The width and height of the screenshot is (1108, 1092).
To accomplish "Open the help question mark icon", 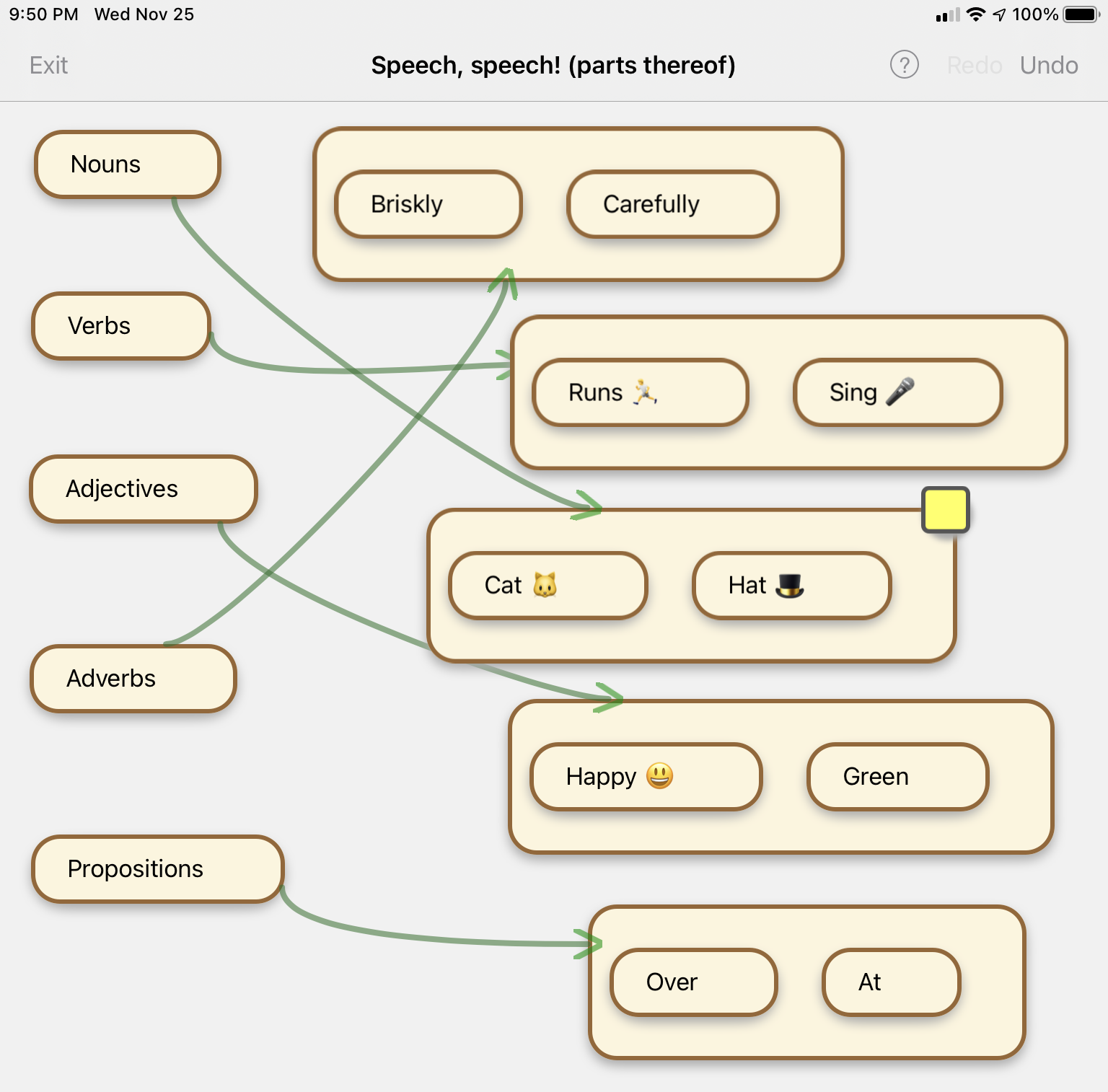I will pos(904,65).
